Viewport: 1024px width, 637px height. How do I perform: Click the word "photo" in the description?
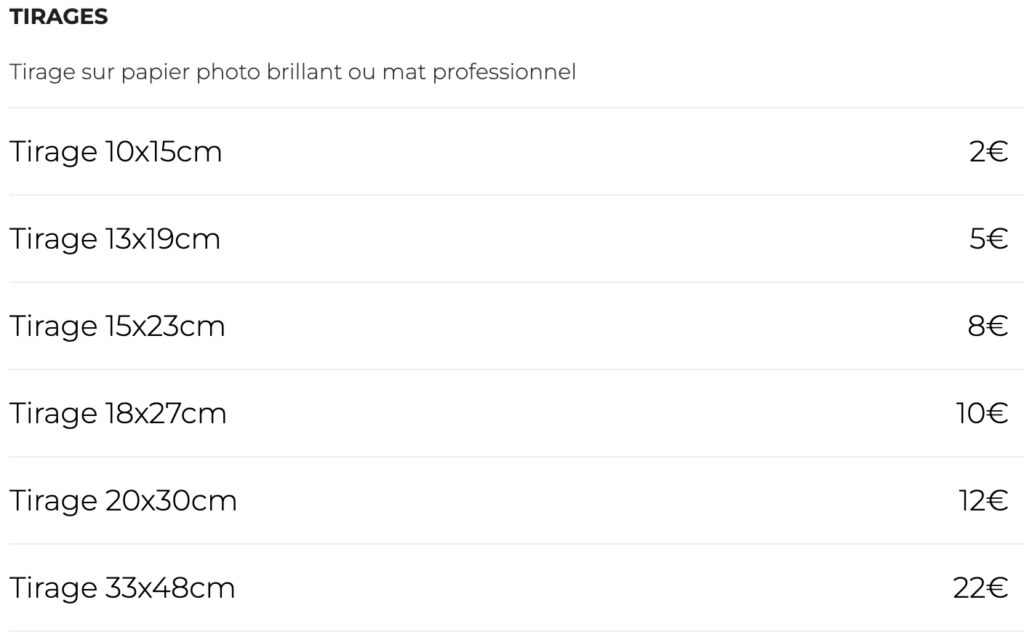[229, 73]
